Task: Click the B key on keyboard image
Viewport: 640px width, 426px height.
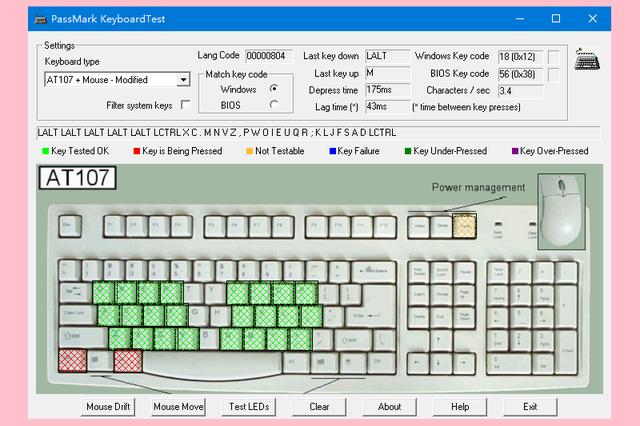Action: click(x=209, y=338)
